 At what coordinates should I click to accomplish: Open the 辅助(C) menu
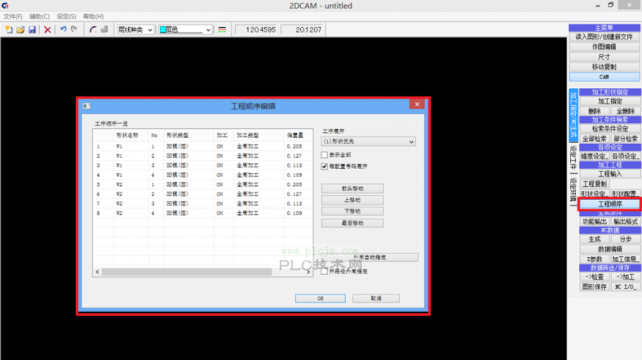(39, 16)
